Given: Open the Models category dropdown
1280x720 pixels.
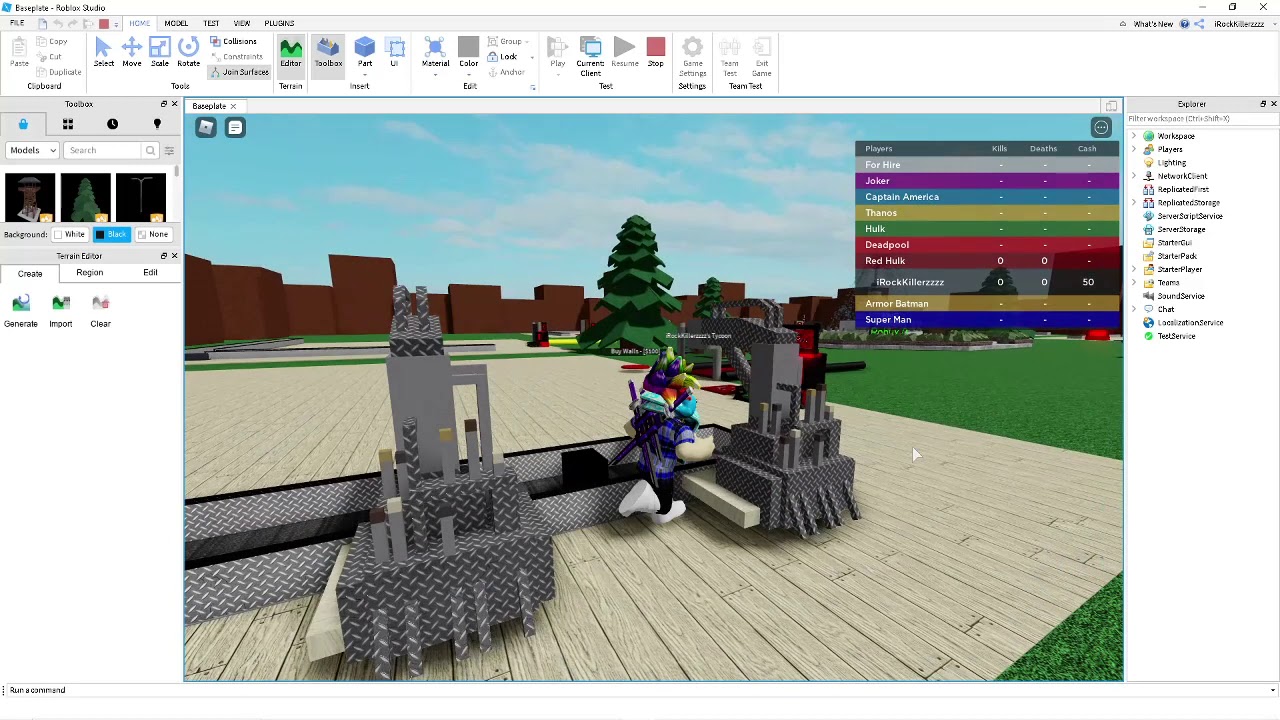Looking at the screenshot, I should click(33, 150).
